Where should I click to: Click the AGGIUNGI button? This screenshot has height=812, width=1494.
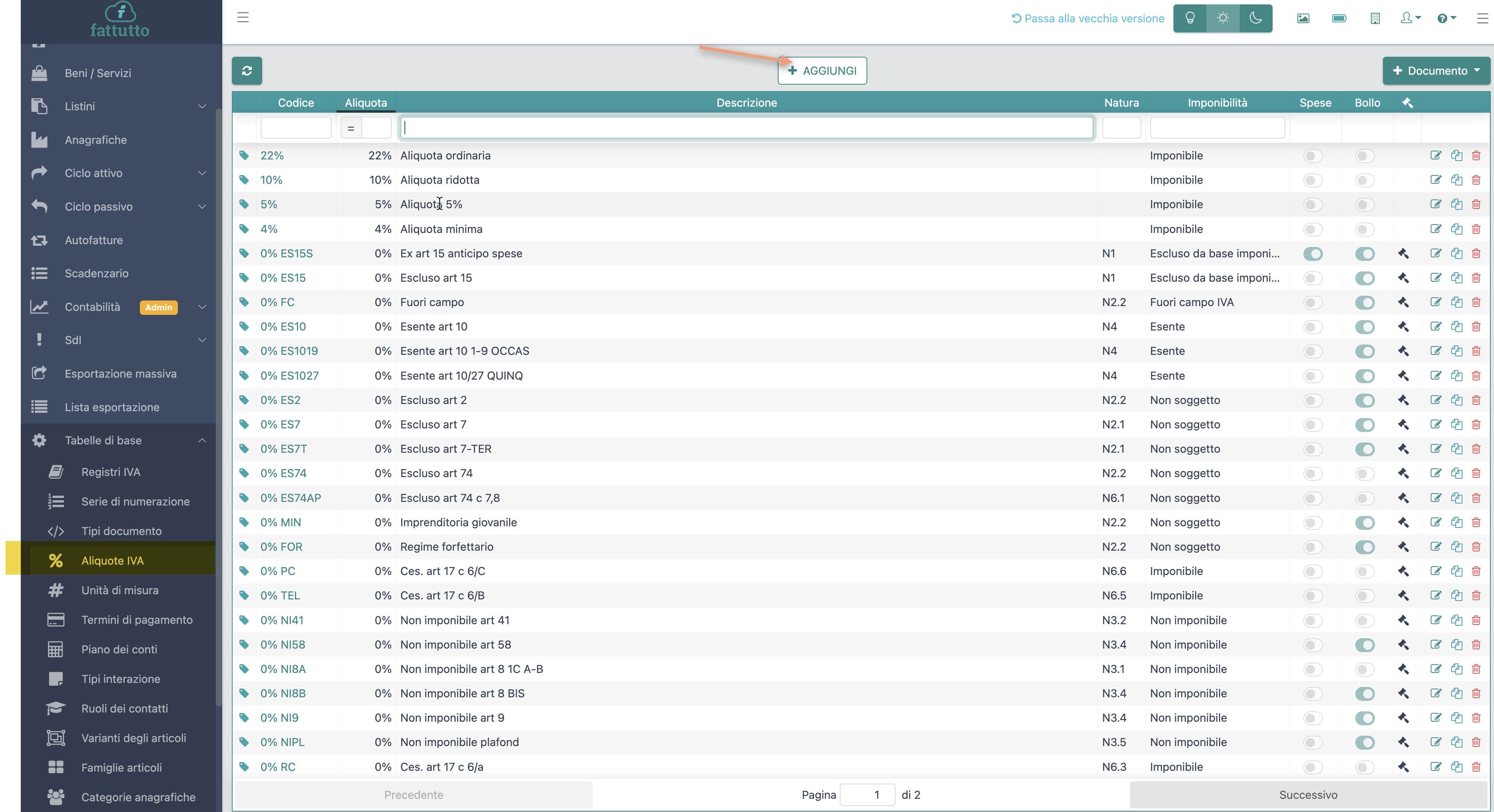(822, 71)
